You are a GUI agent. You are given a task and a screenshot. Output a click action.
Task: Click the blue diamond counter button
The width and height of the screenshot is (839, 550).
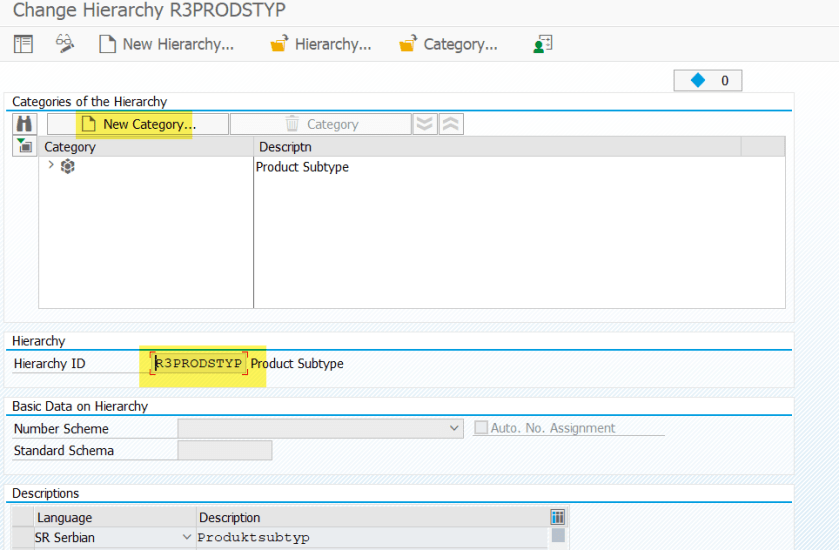(x=707, y=81)
